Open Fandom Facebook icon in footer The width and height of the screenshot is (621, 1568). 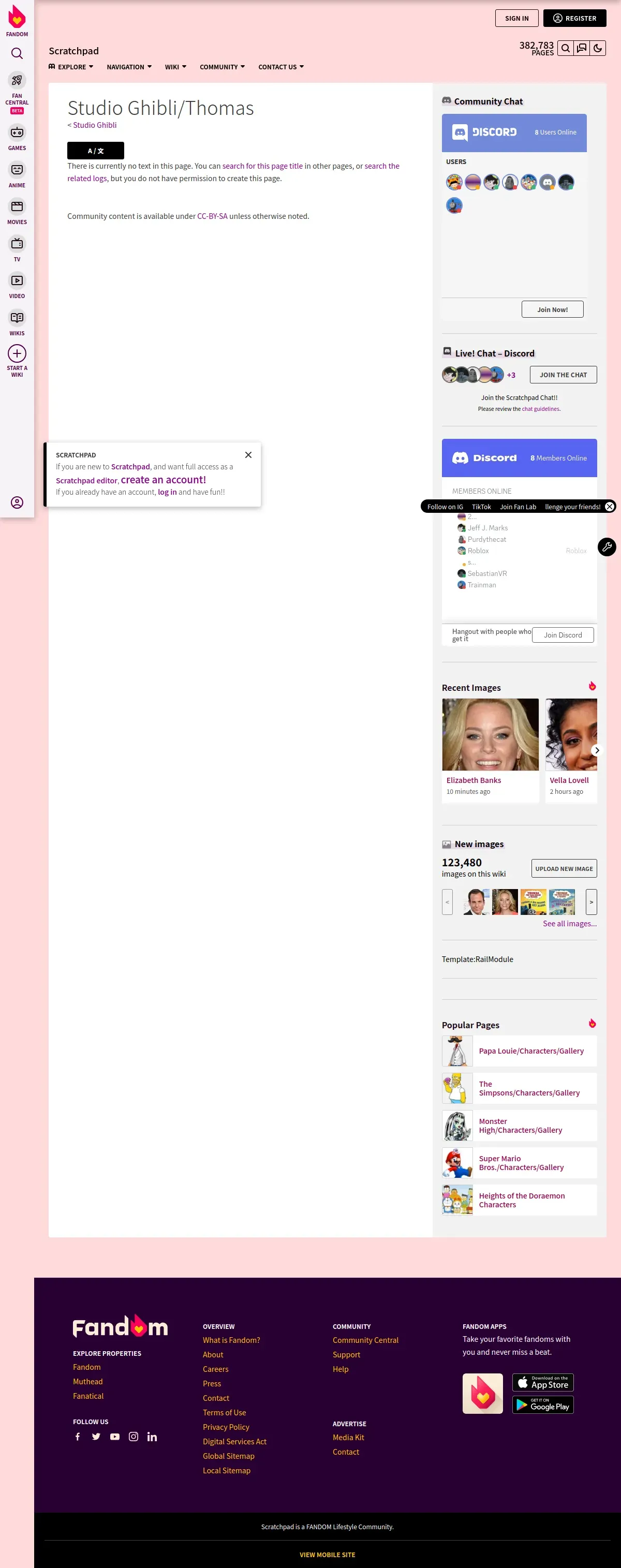[x=77, y=1437]
